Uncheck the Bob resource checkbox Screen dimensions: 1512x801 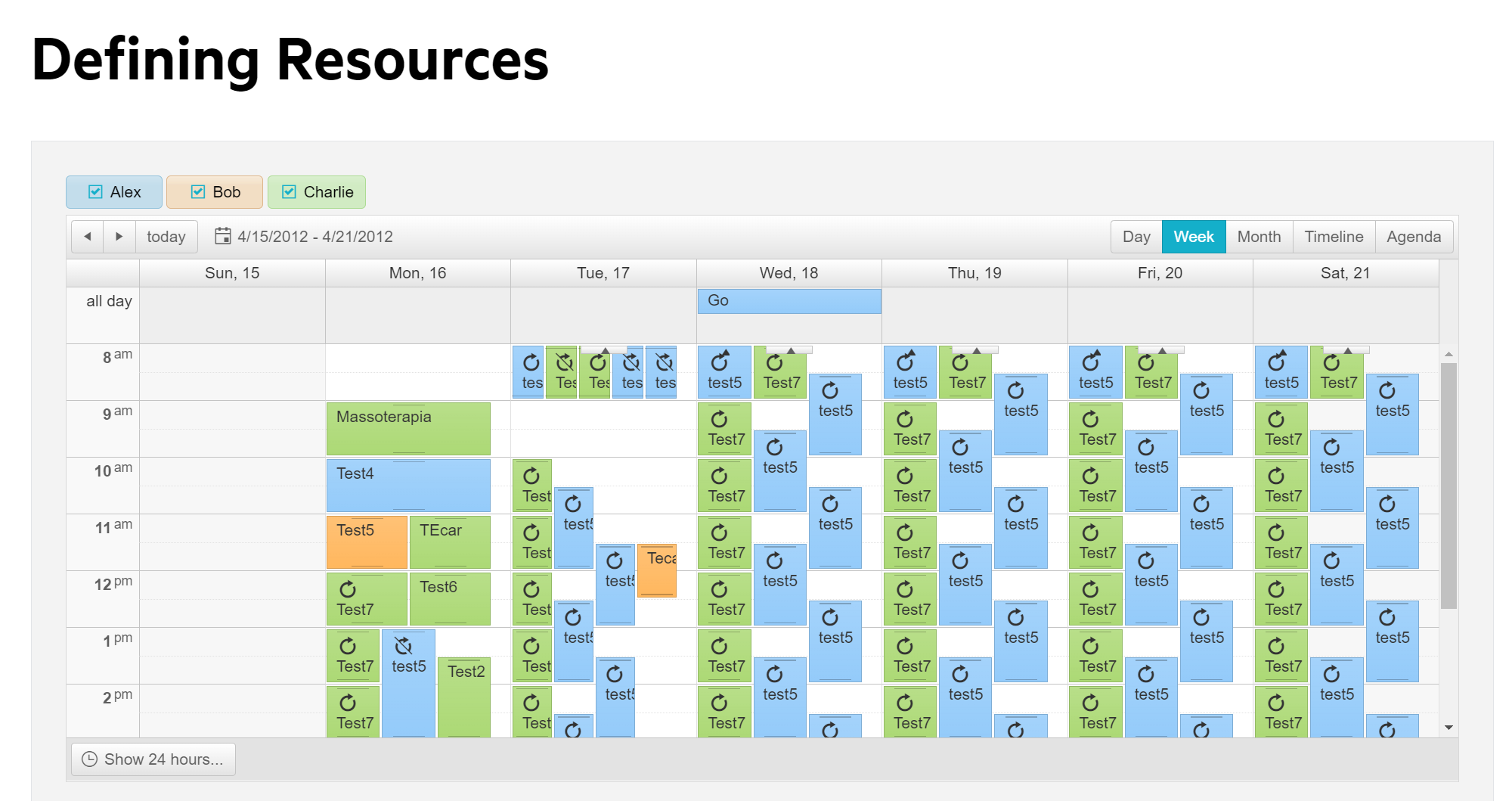198,191
